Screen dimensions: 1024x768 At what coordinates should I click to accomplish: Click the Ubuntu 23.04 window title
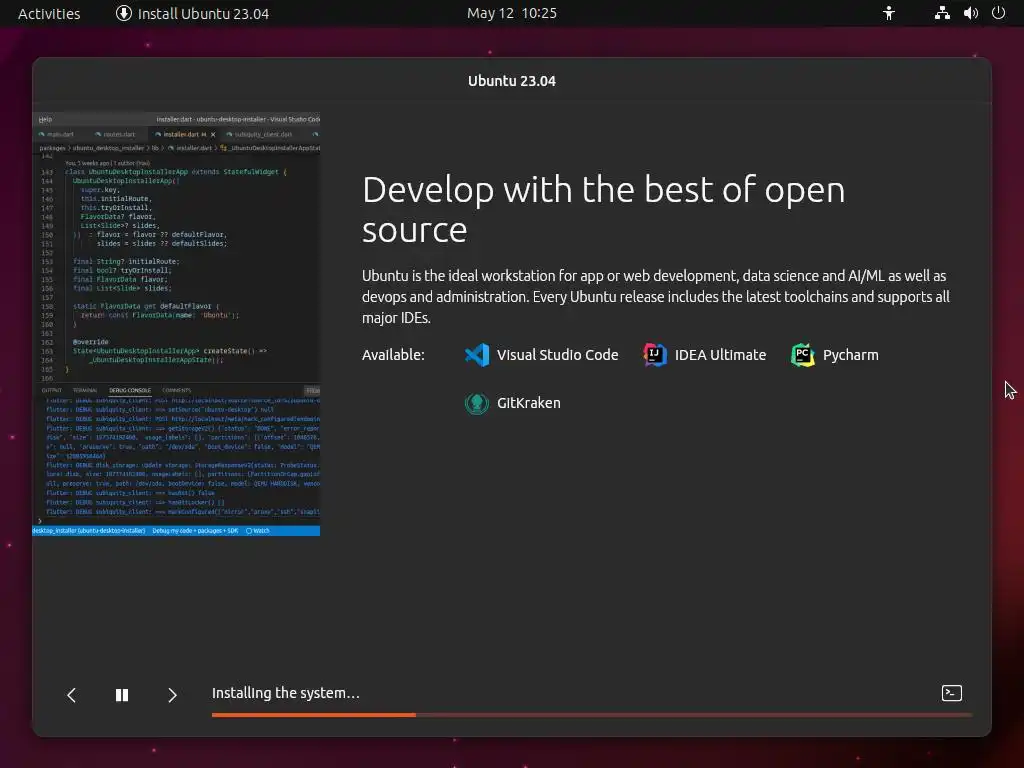tap(512, 81)
